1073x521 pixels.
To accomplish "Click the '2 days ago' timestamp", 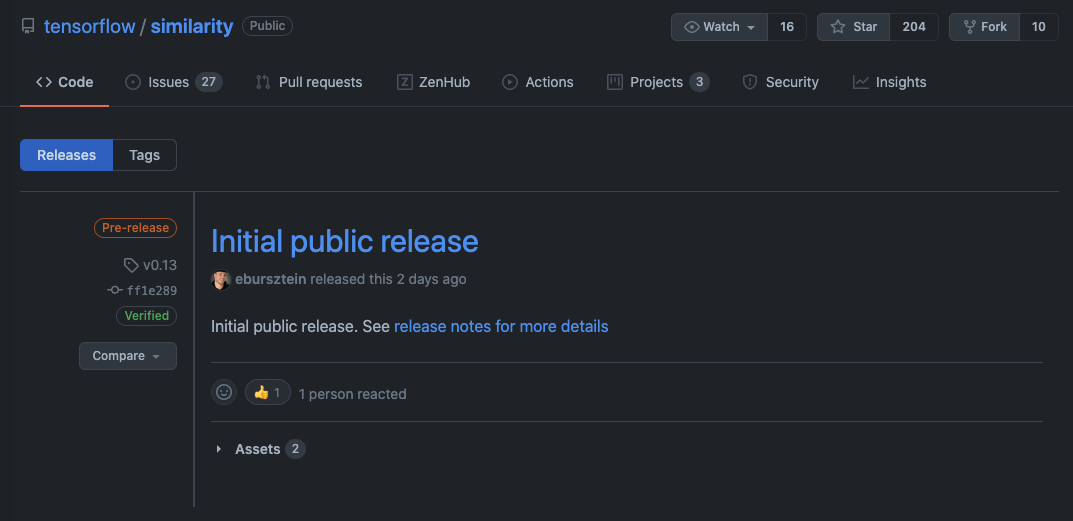I will pyautogui.click(x=432, y=279).
